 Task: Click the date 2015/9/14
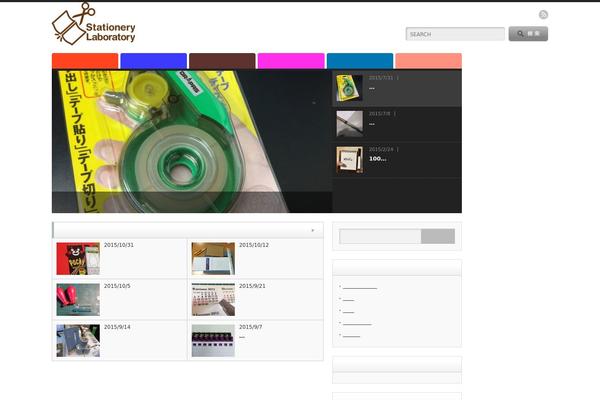tap(117, 327)
